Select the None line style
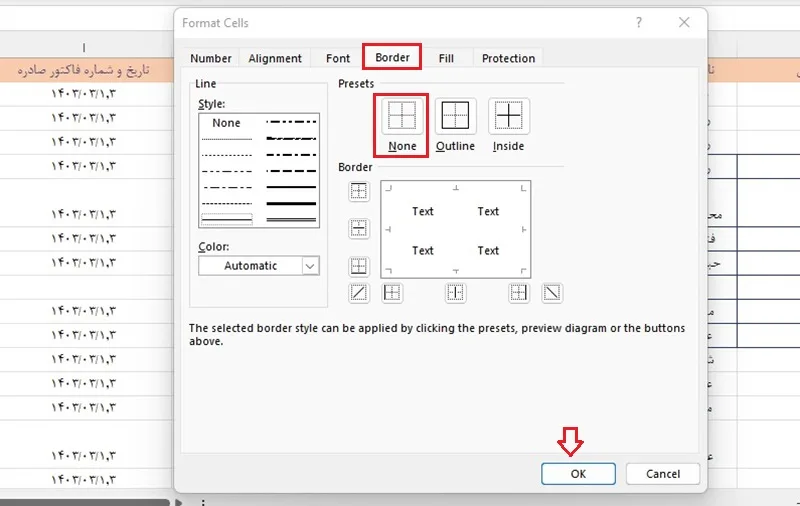Image resolution: width=800 pixels, height=506 pixels. click(226, 123)
